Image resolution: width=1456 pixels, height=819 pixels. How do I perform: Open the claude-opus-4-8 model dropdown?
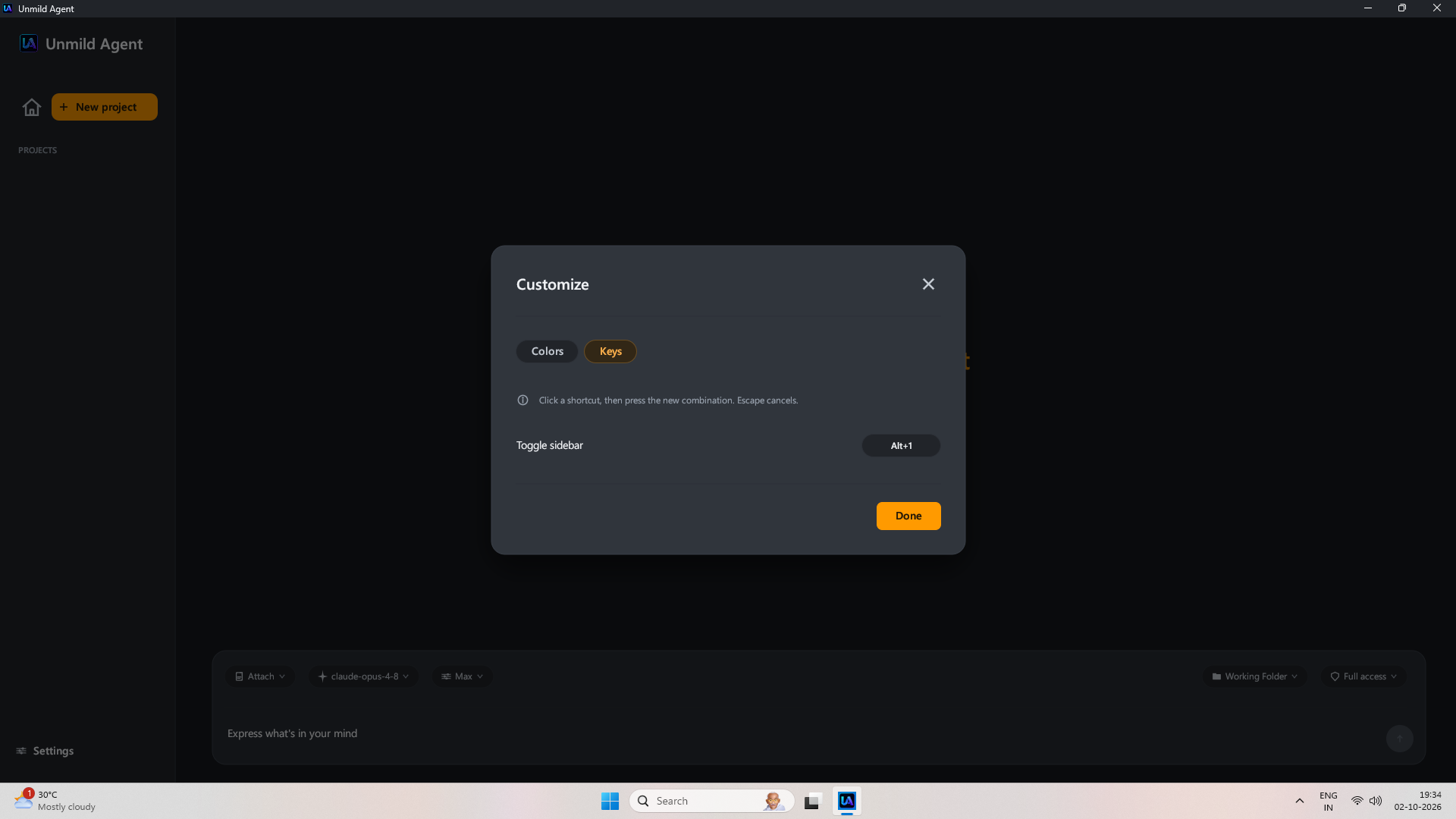tap(363, 676)
